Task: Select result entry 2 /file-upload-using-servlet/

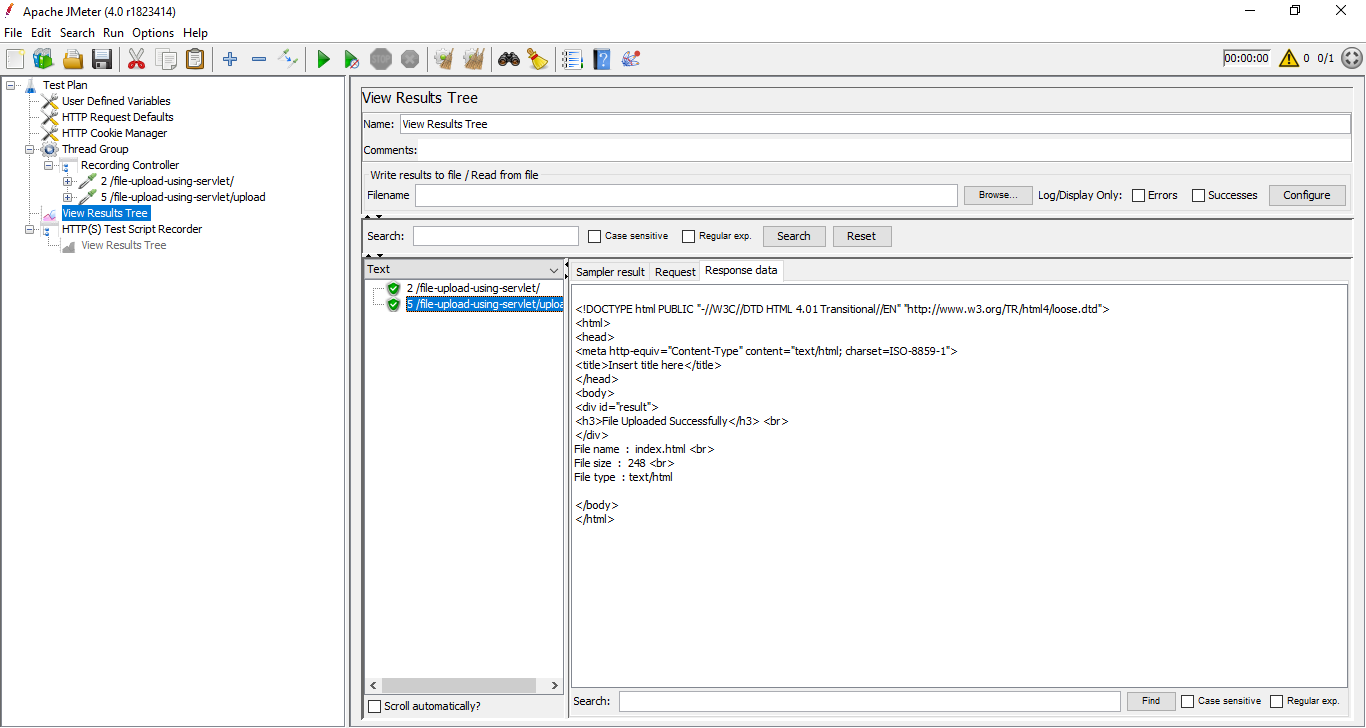Action: click(472, 288)
